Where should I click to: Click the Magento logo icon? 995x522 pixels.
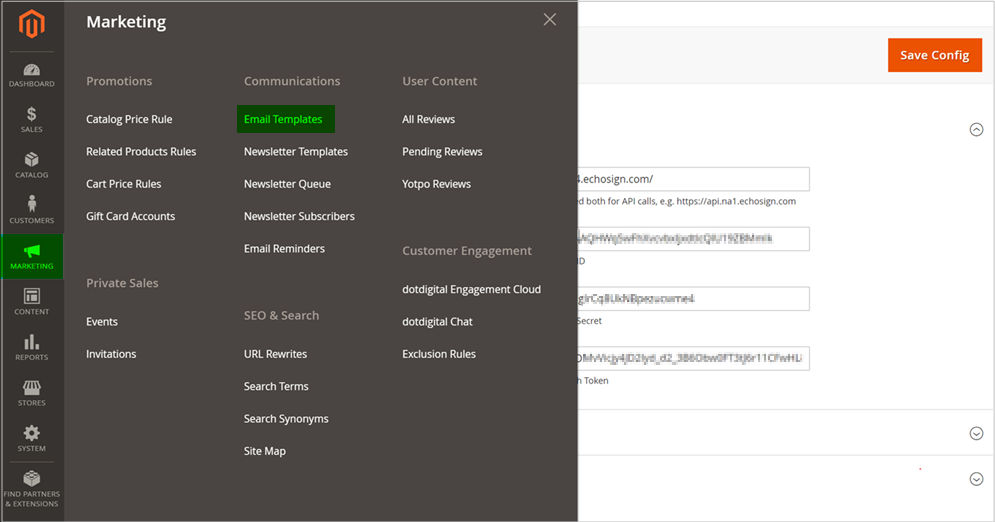click(32, 25)
